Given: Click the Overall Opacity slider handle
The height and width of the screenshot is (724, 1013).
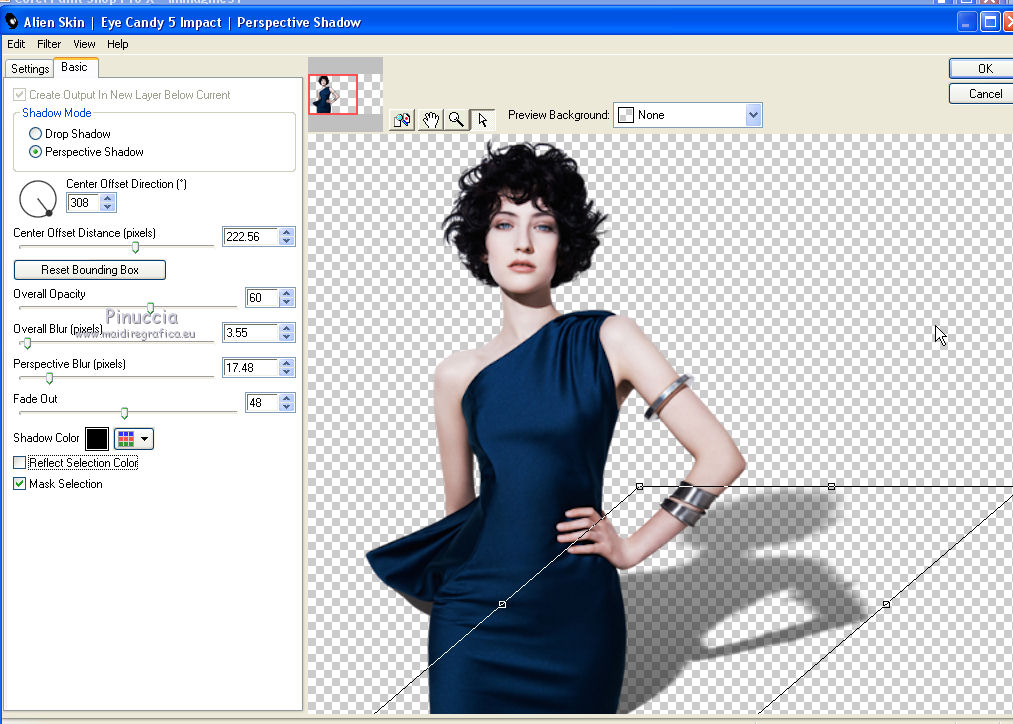Looking at the screenshot, I should click(x=151, y=308).
